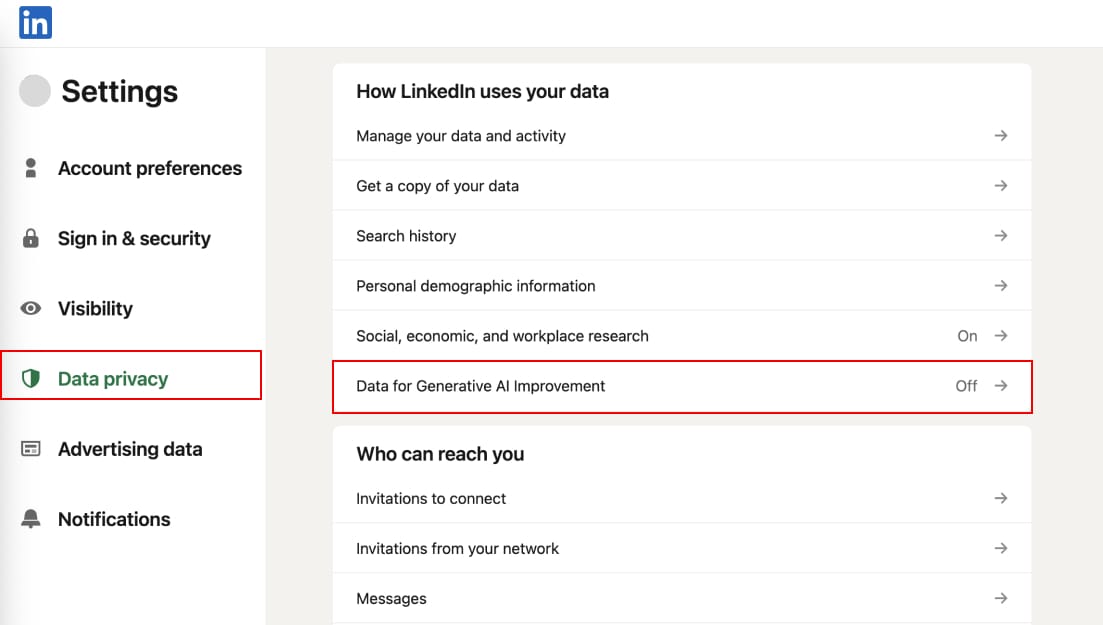This screenshot has width=1103, height=625.
Task: Click the newspaper icon beside Advertising data
Action: (x=30, y=448)
